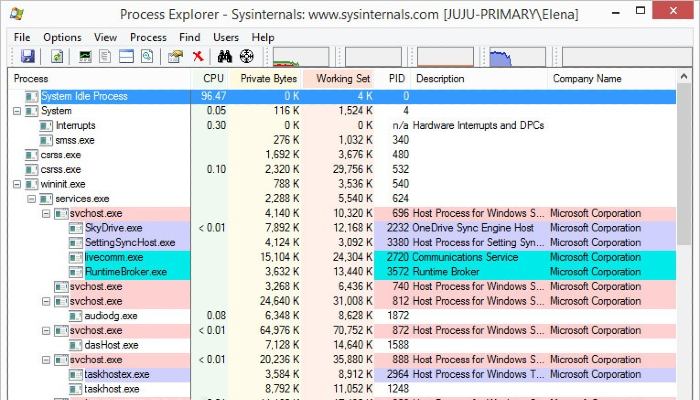Sort by the CPU column header
The width and height of the screenshot is (700, 400).
coord(210,79)
